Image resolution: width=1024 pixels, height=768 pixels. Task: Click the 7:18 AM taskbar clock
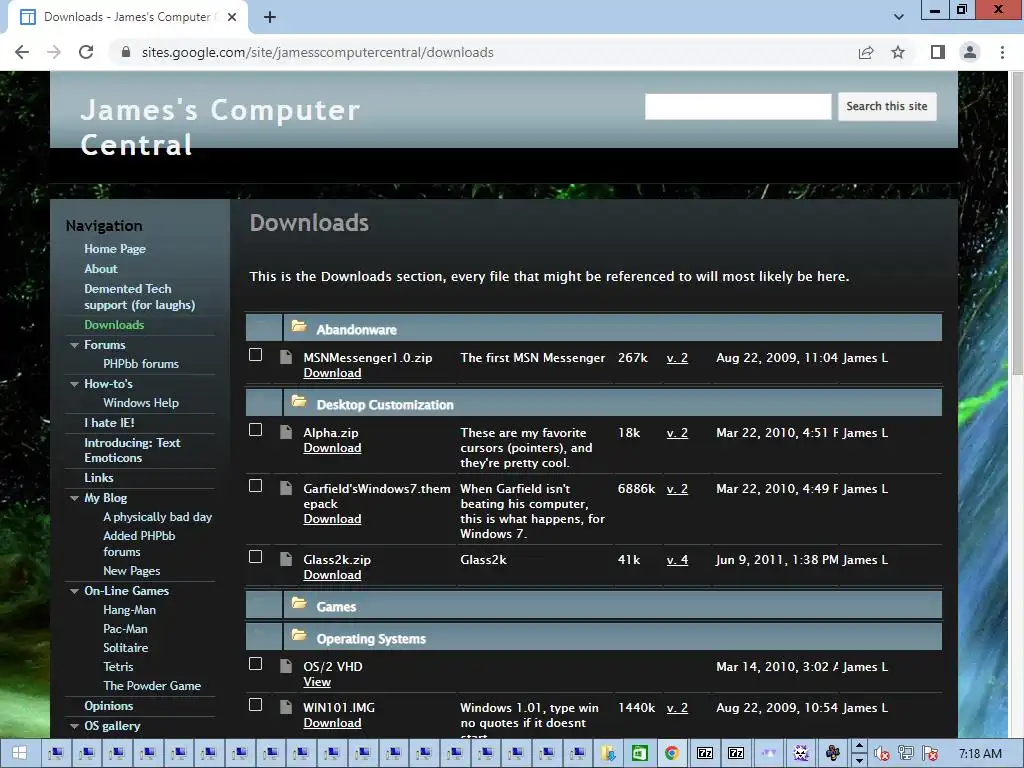980,754
